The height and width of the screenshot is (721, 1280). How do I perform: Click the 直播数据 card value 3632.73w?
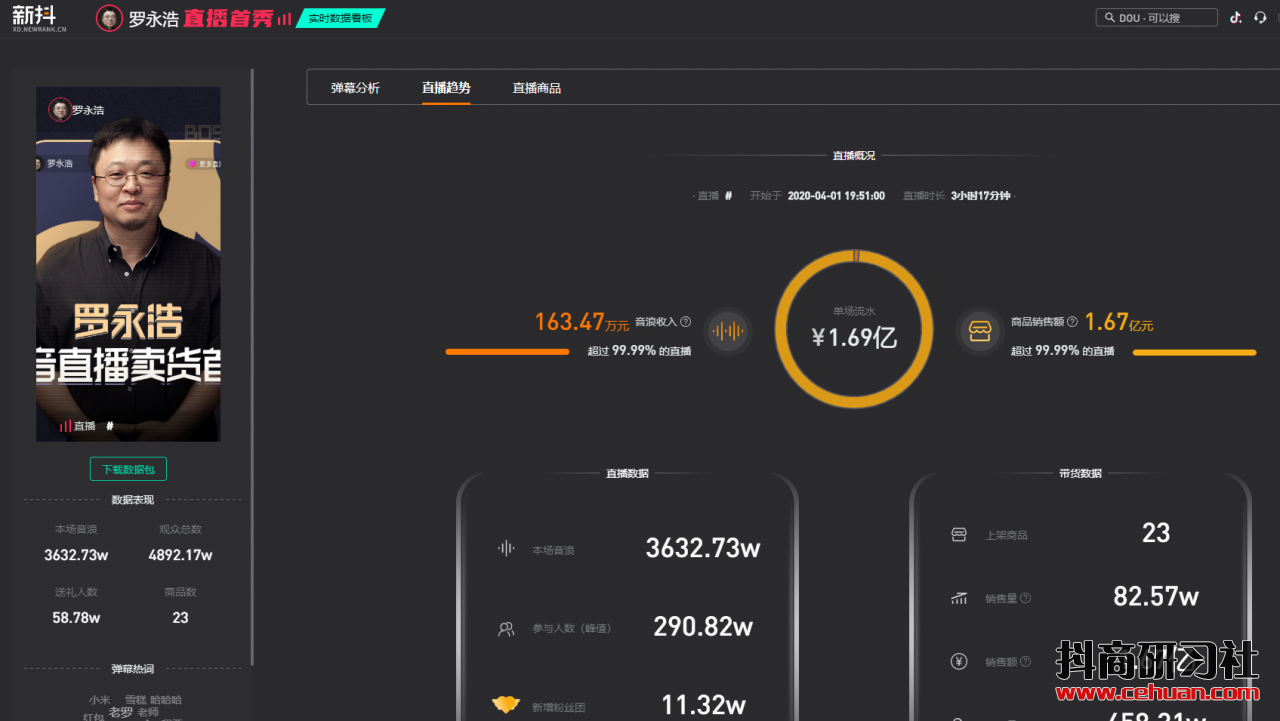pyautogui.click(x=703, y=548)
